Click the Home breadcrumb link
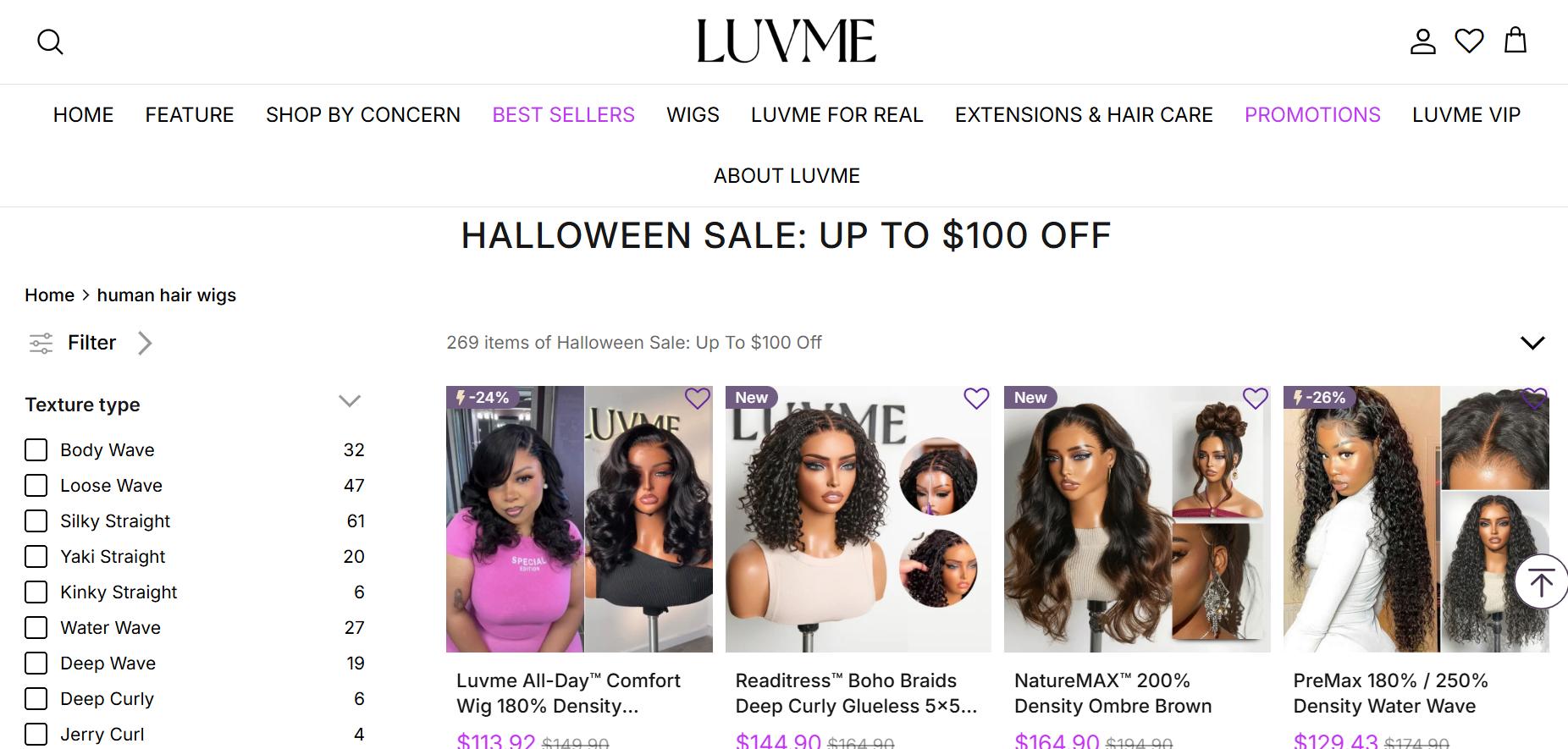This screenshot has width=1568, height=749. [x=50, y=295]
